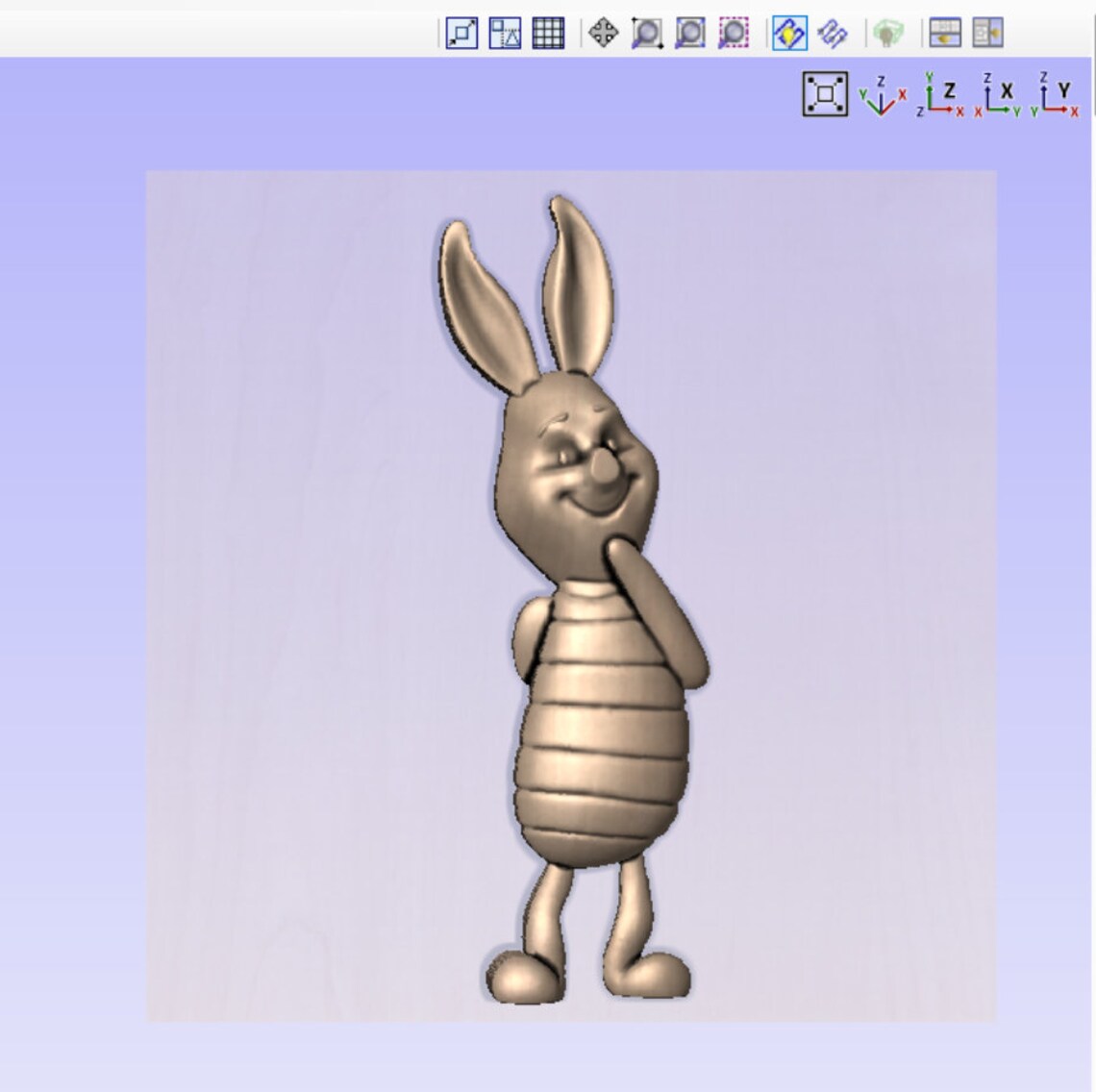Activate the interactive Zoom tool
1096x1092 pixels.
[x=647, y=35]
